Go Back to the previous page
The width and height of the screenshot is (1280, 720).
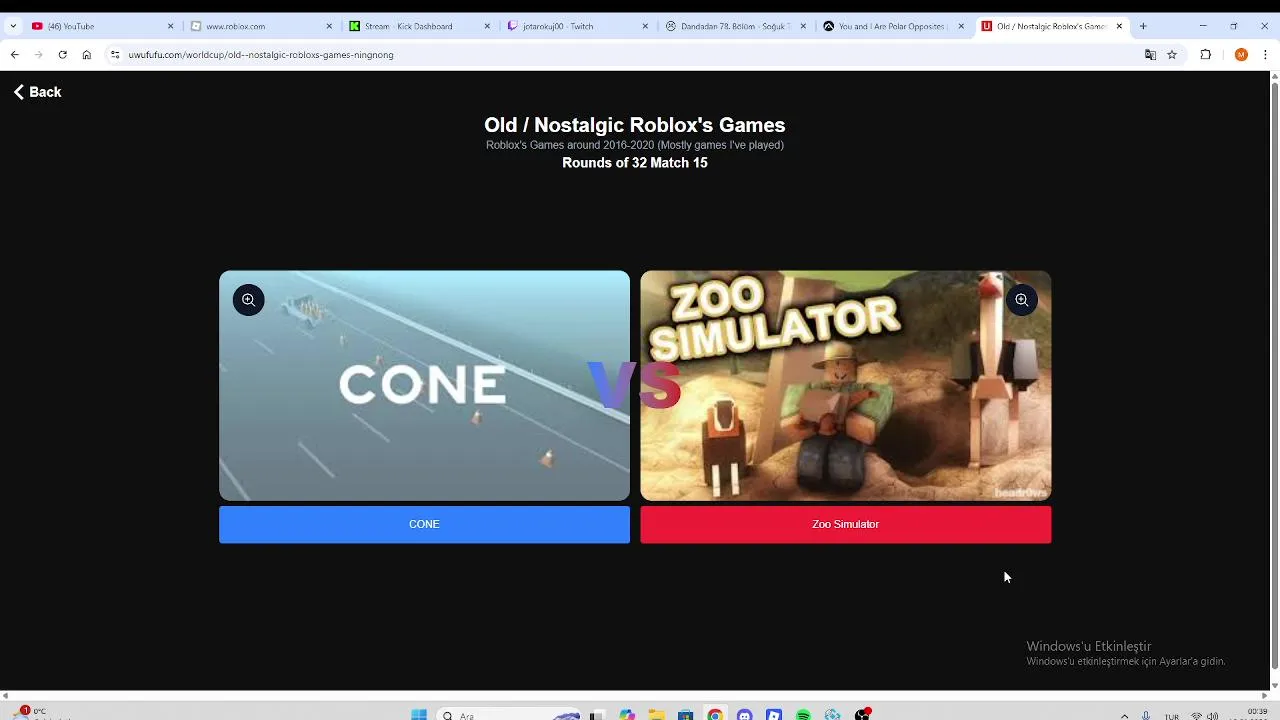pyautogui.click(x=38, y=92)
